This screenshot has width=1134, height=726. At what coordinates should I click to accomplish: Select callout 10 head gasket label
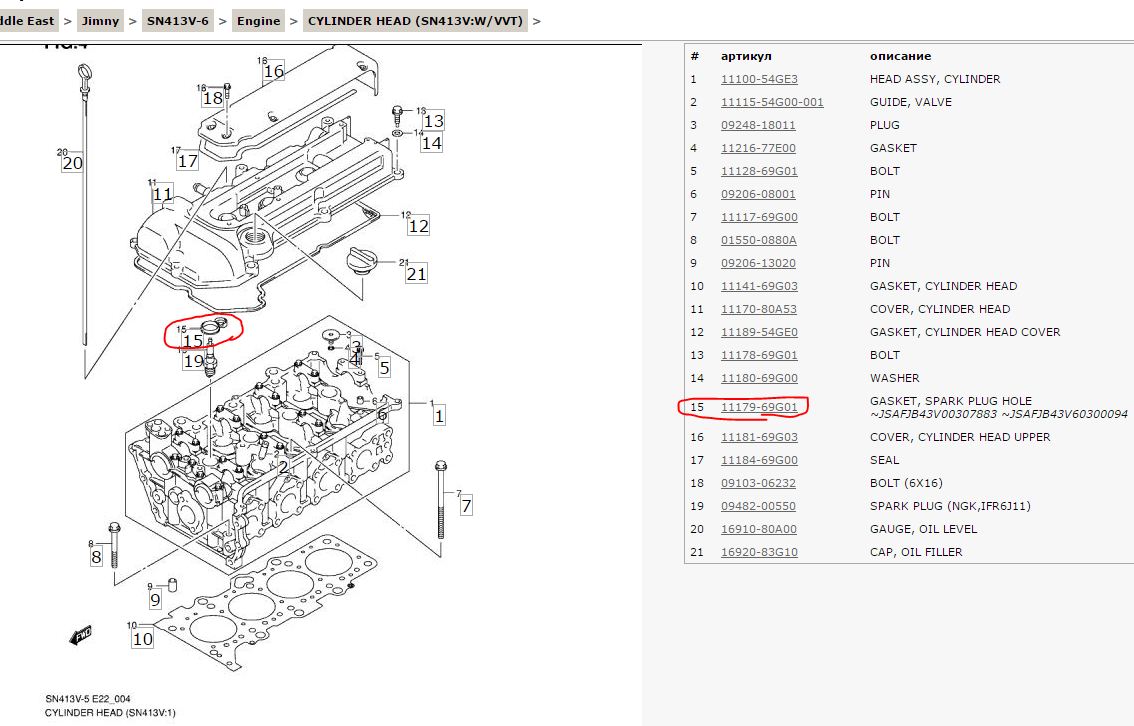coord(143,639)
